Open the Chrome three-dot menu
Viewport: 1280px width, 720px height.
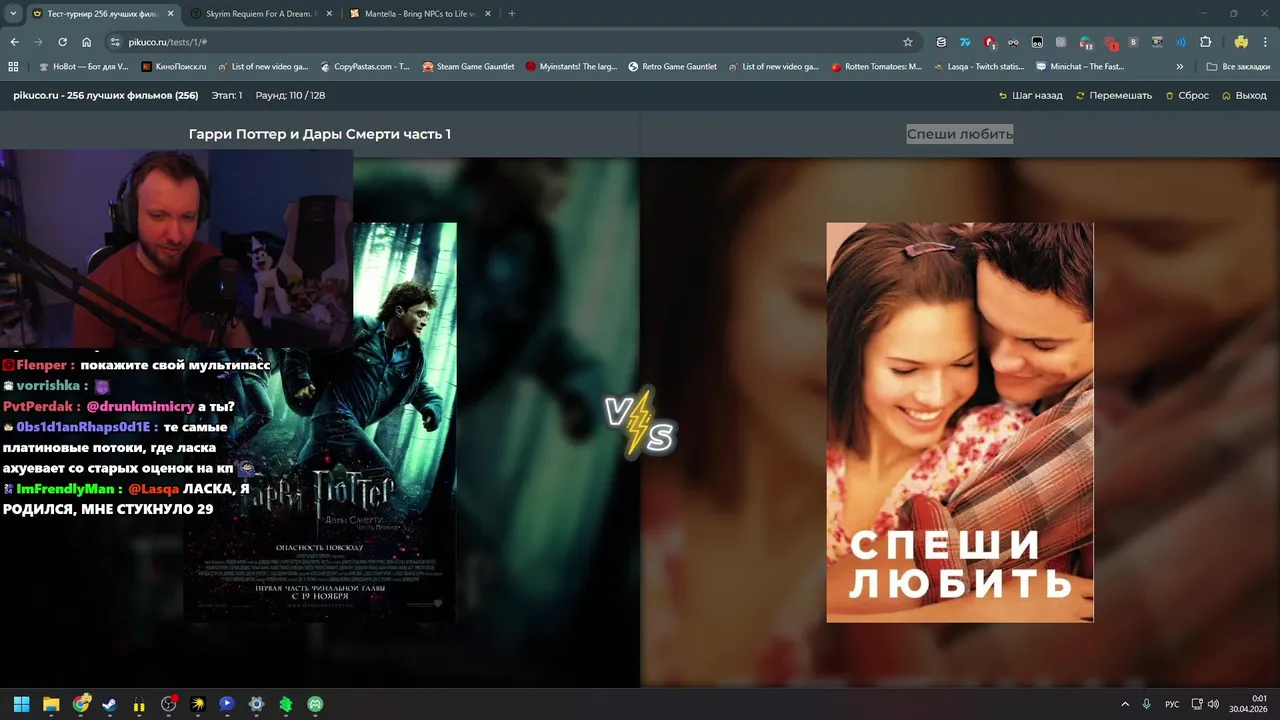point(1265,42)
